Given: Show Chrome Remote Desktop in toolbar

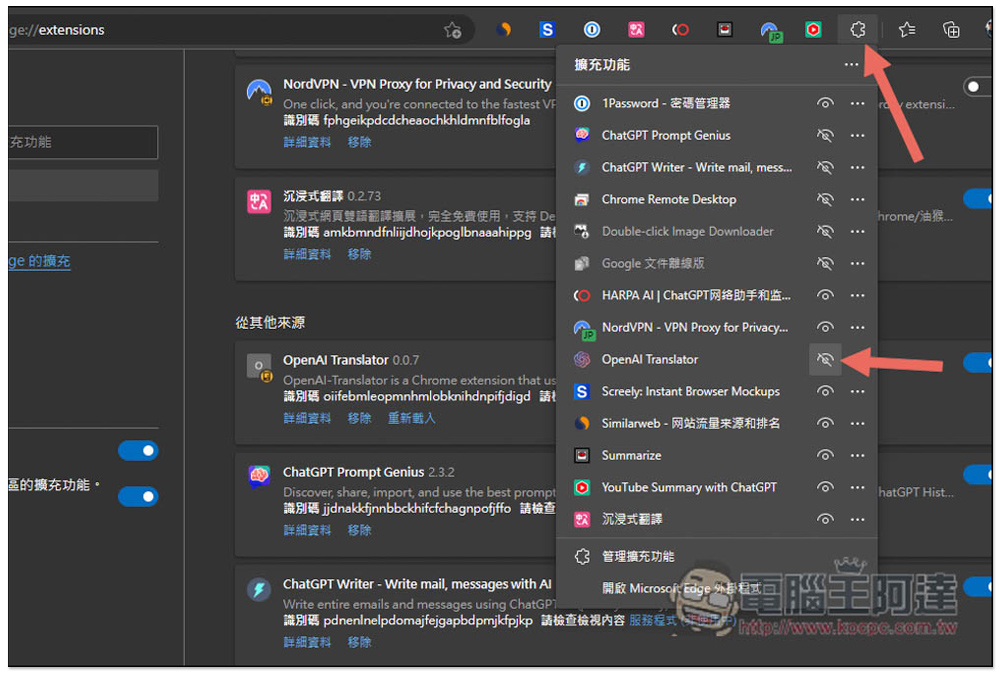Looking at the screenshot, I should coord(825,200).
